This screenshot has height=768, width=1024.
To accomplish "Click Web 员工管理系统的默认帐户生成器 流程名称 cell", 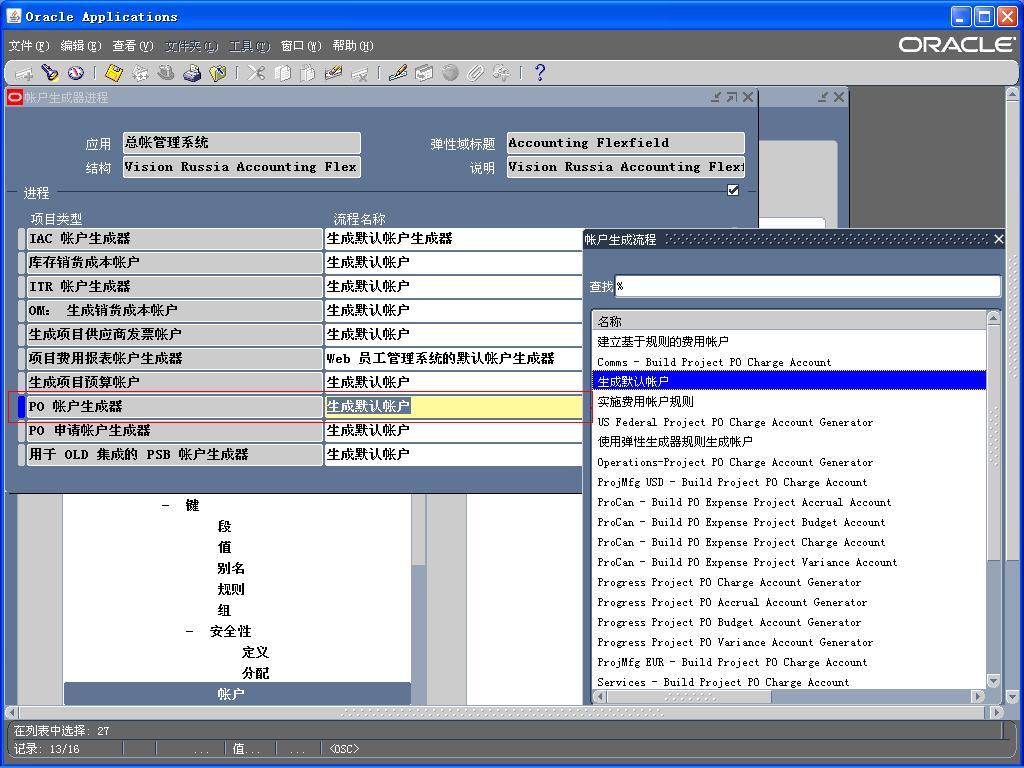I will (453, 359).
